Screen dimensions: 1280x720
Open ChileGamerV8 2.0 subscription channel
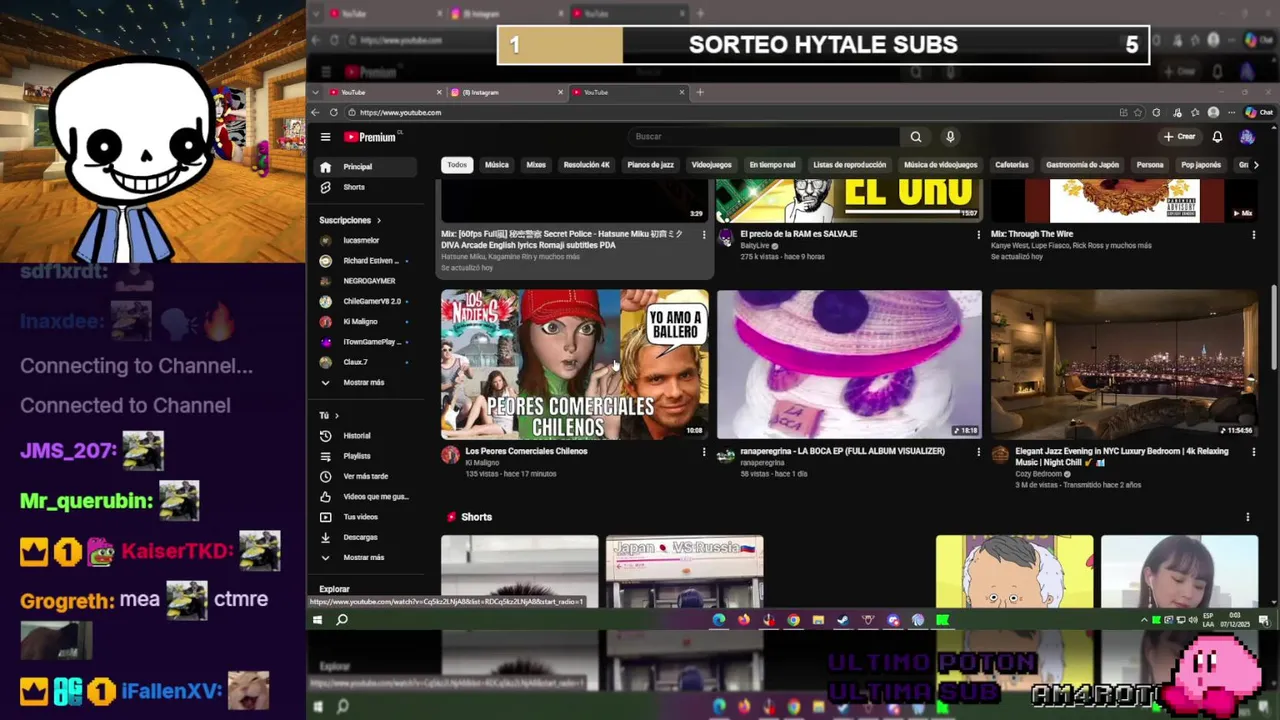pyautogui.click(x=363, y=301)
